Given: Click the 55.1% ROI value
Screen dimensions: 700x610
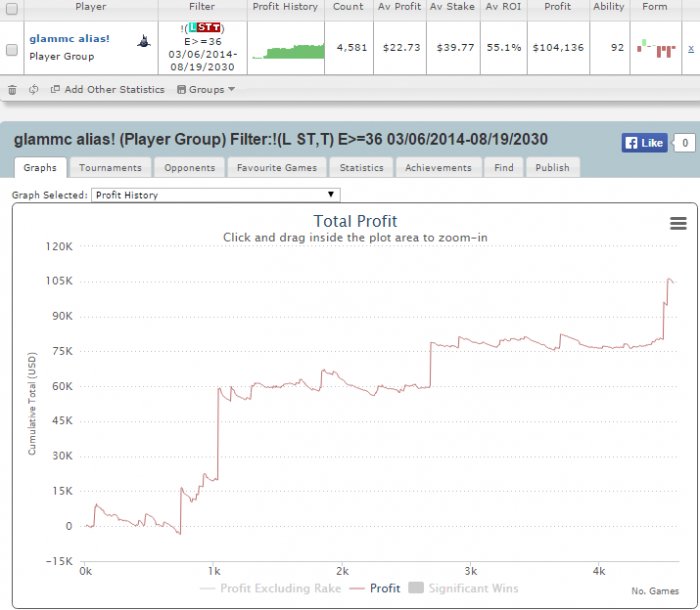Looking at the screenshot, I should coord(504,48).
